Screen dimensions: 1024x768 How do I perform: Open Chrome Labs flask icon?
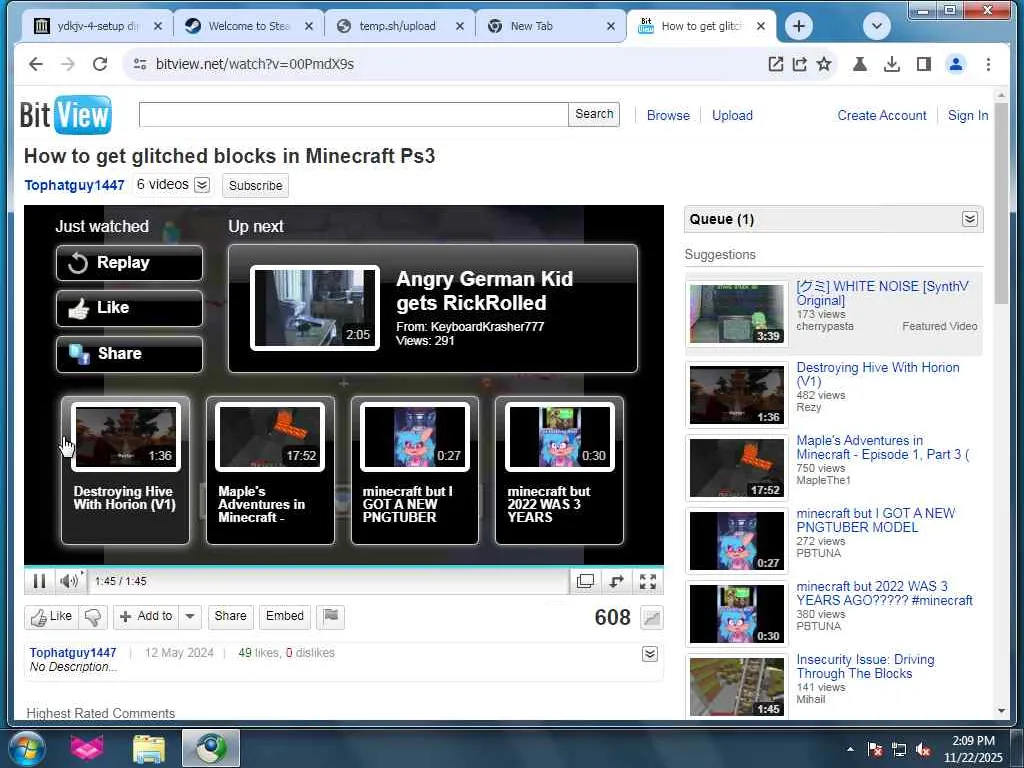tap(859, 64)
